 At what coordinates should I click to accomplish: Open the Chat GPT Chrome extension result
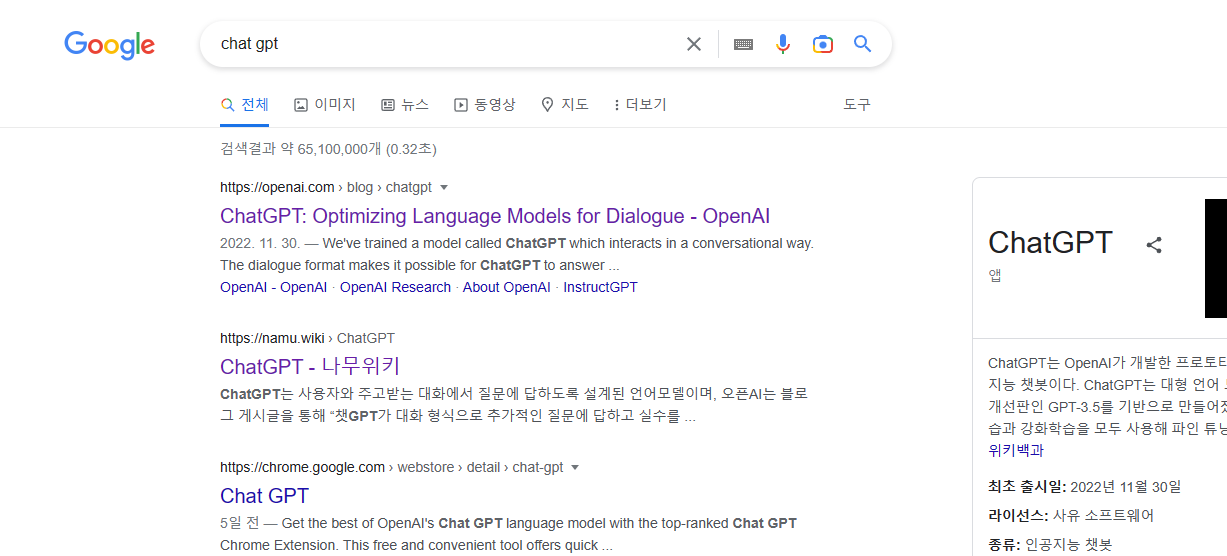pos(264,496)
